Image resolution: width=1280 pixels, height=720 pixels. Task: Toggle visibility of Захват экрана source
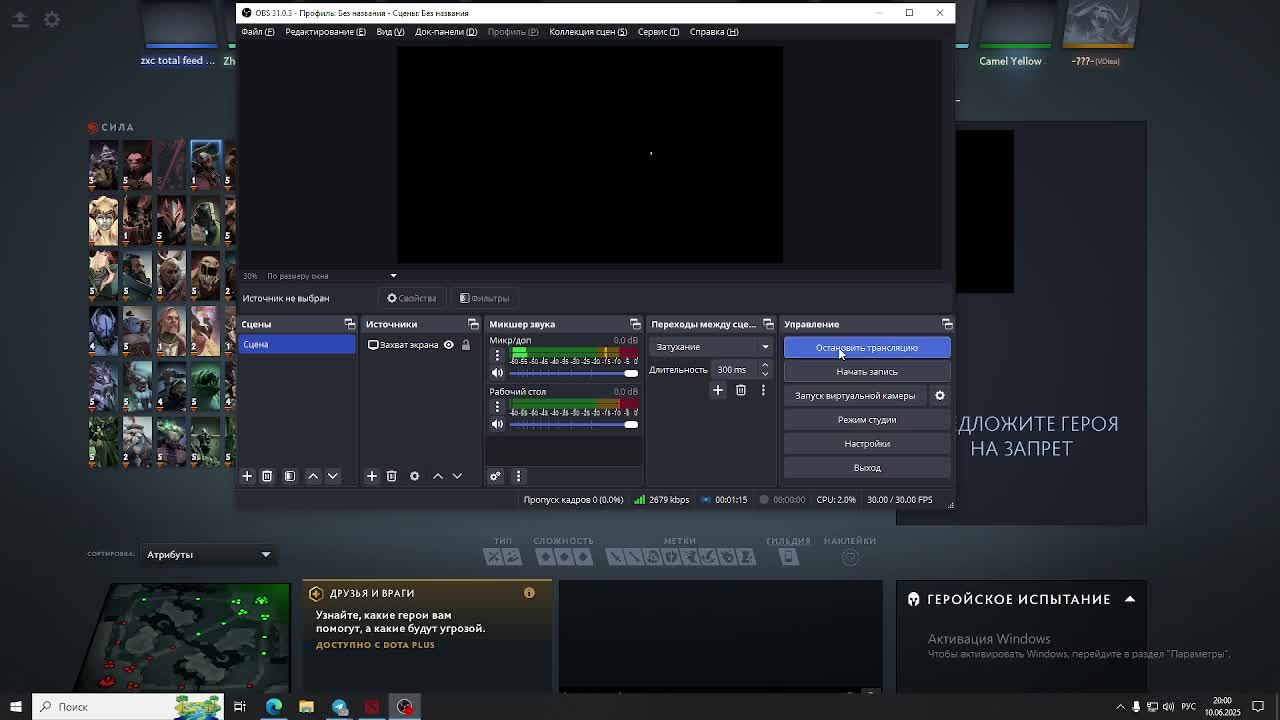448,345
